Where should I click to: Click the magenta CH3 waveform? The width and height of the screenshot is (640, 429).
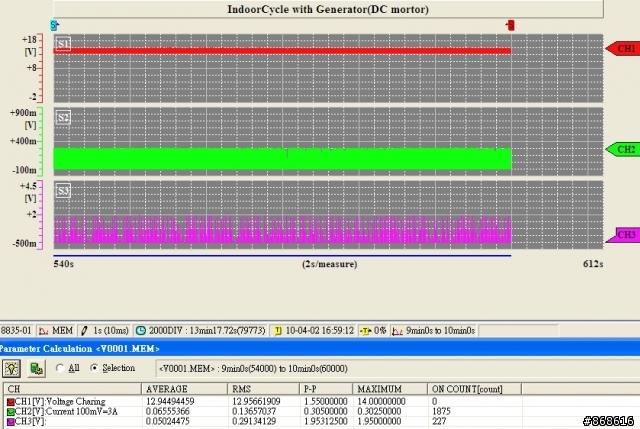tap(282, 230)
